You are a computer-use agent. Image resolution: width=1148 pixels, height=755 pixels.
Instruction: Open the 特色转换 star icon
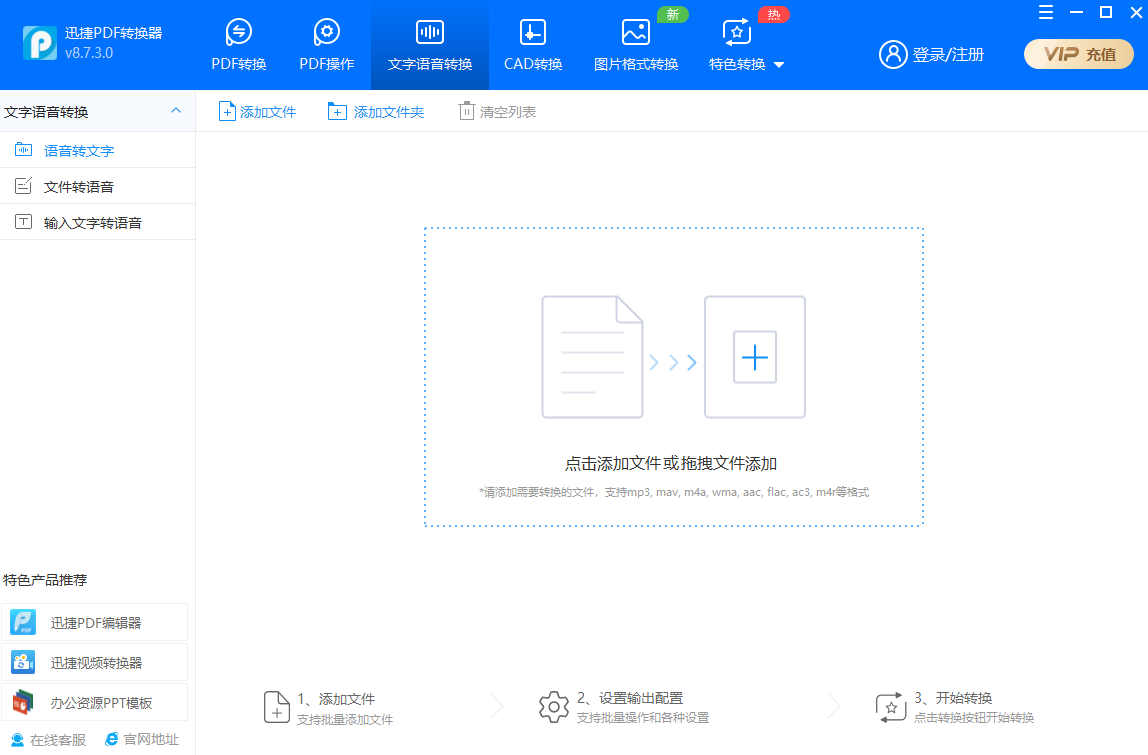pos(737,32)
